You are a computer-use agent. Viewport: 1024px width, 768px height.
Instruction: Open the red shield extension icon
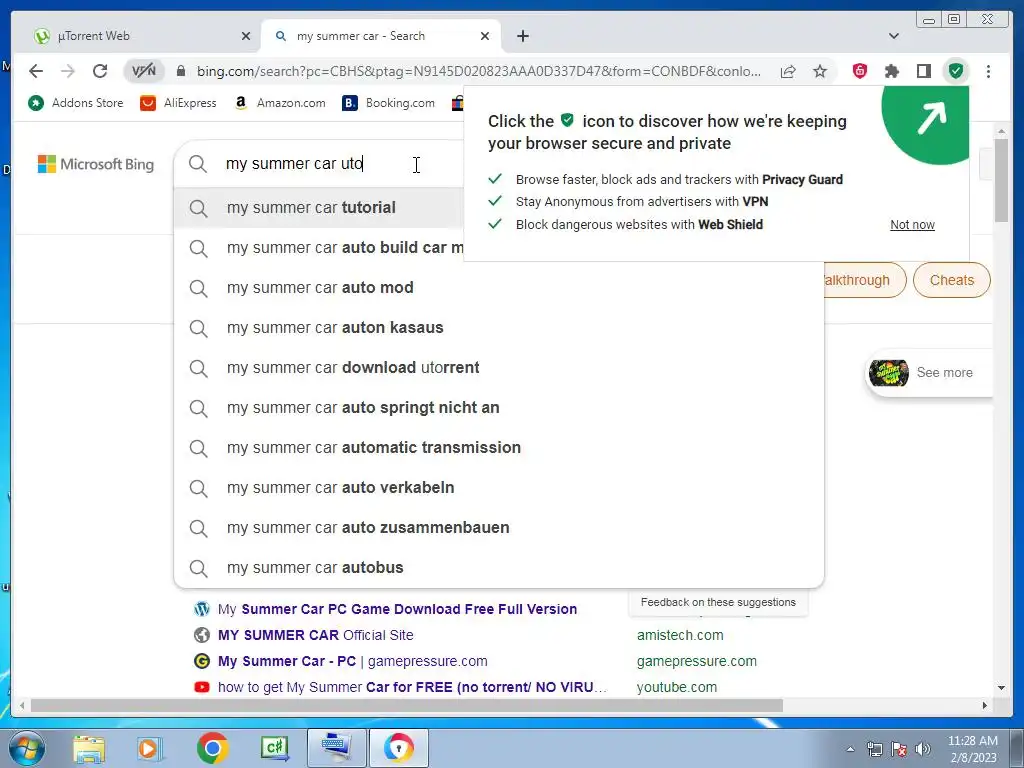tap(860, 71)
